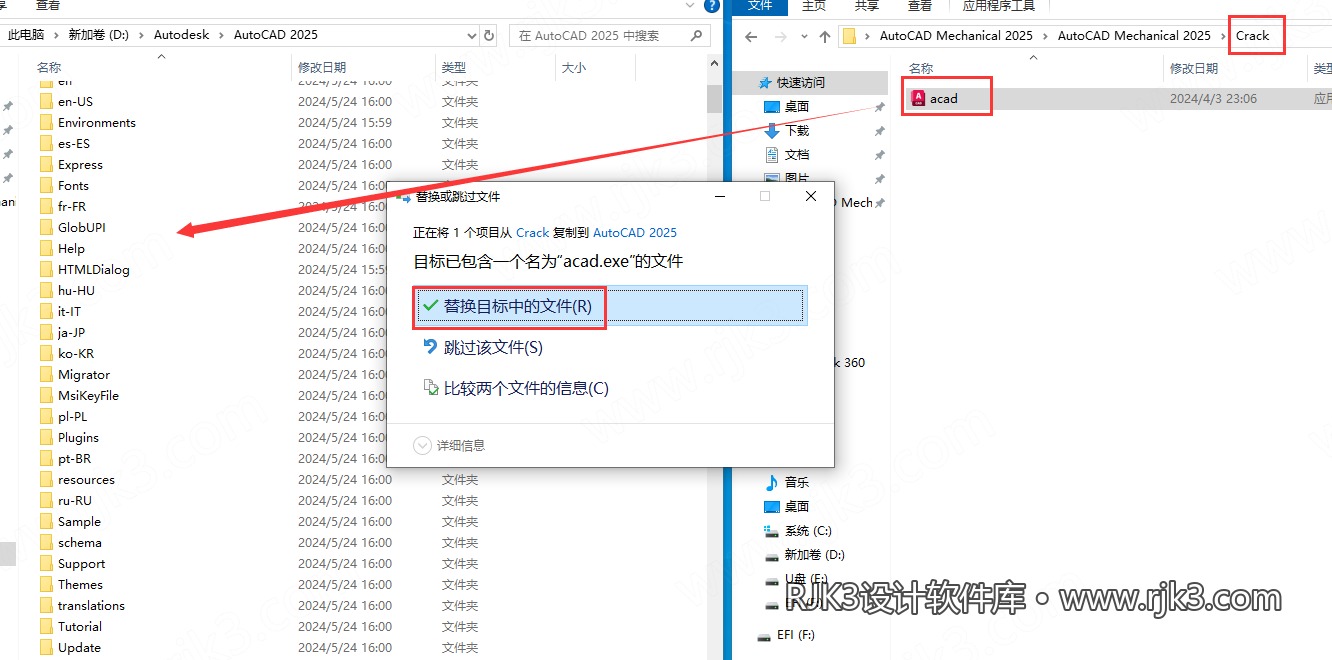Click the forward arrow in the right window
The image size is (1332, 660).
(779, 37)
